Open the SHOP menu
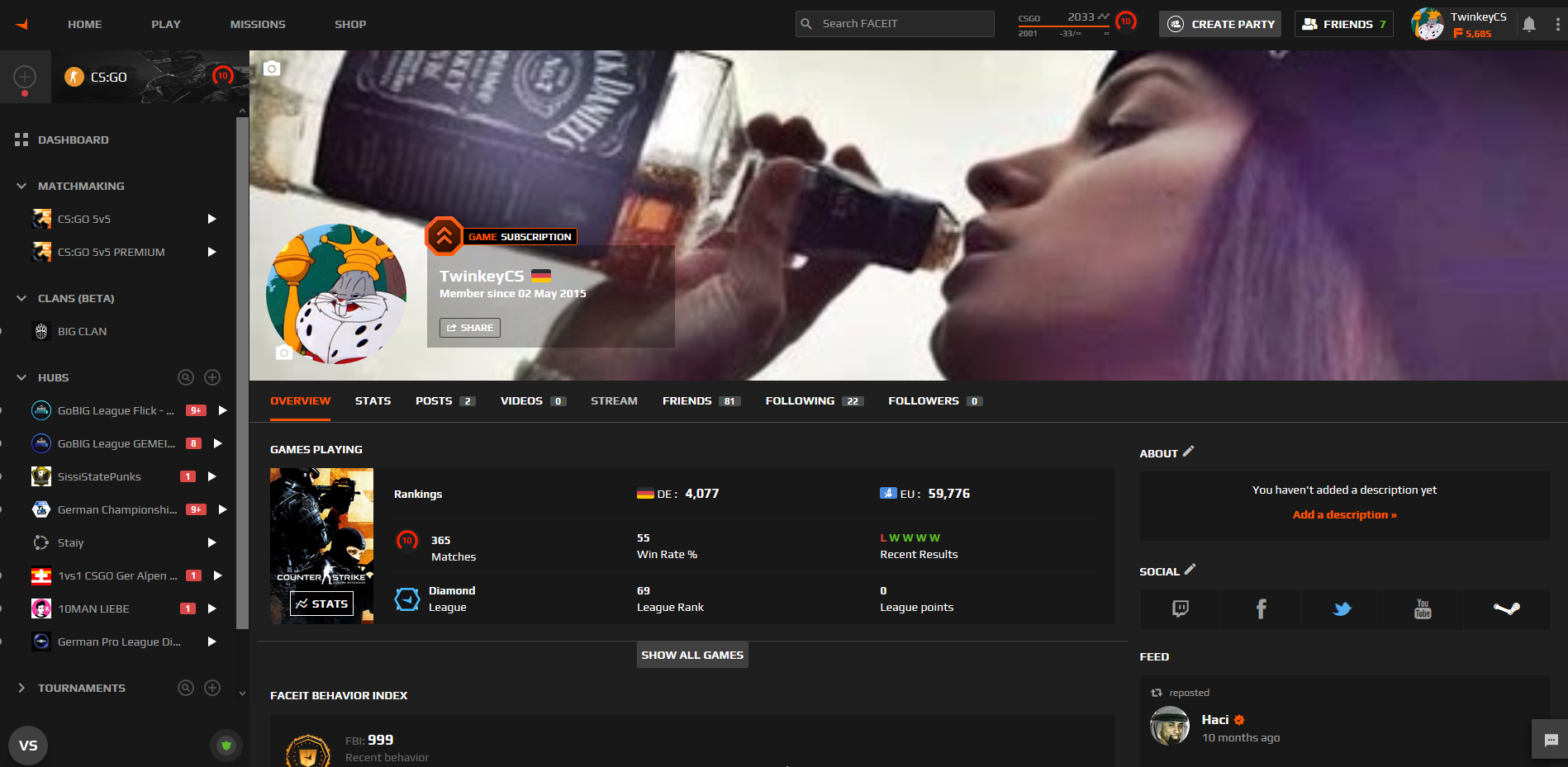The height and width of the screenshot is (767, 1568). pyautogui.click(x=350, y=24)
